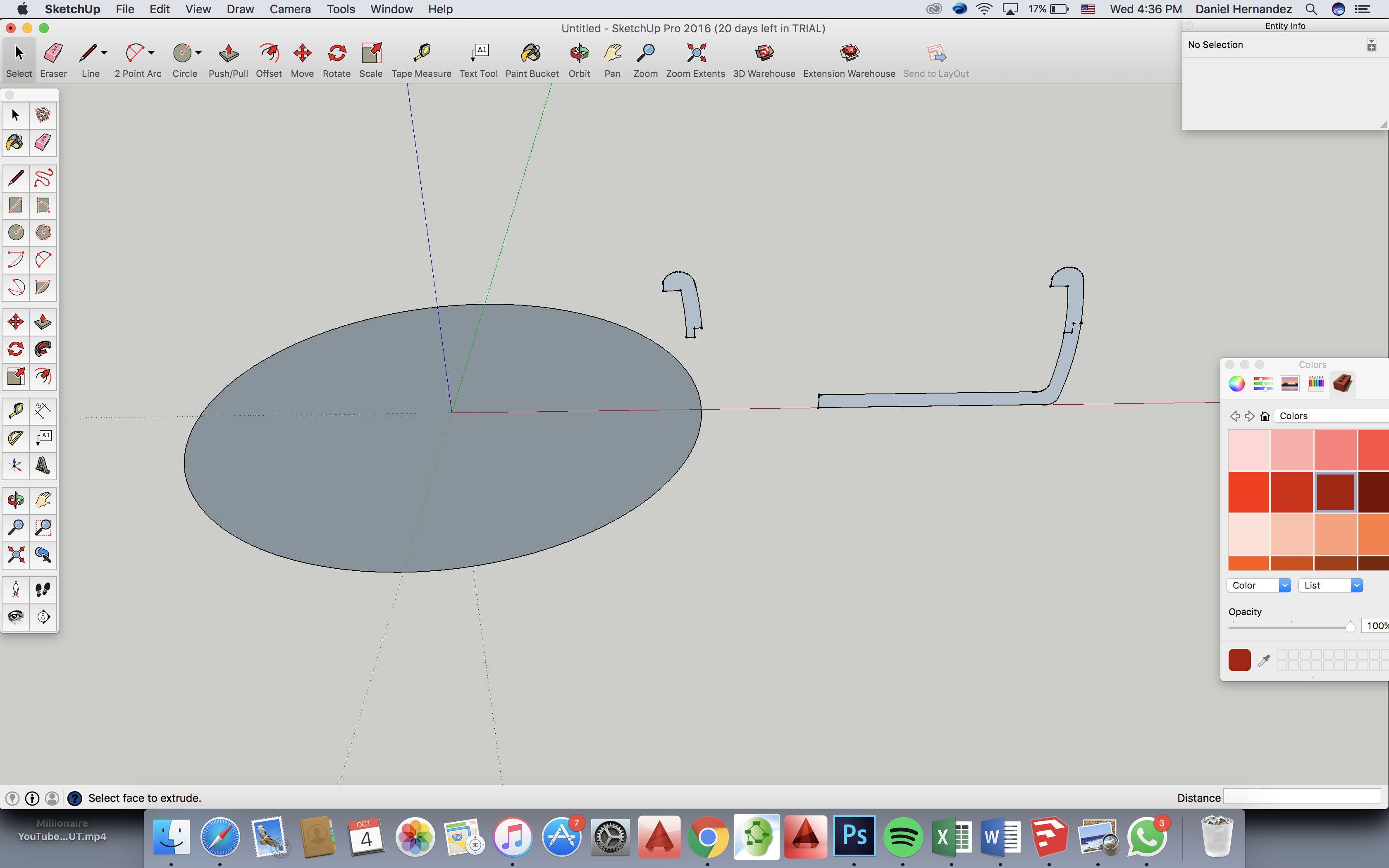Image resolution: width=1389 pixels, height=868 pixels.
Task: Select the Protractor tool in side palette
Action: [x=15, y=438]
